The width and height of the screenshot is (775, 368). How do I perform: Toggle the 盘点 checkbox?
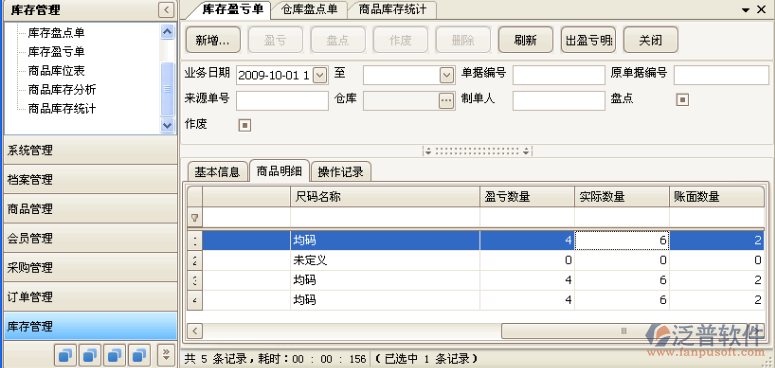point(682,100)
